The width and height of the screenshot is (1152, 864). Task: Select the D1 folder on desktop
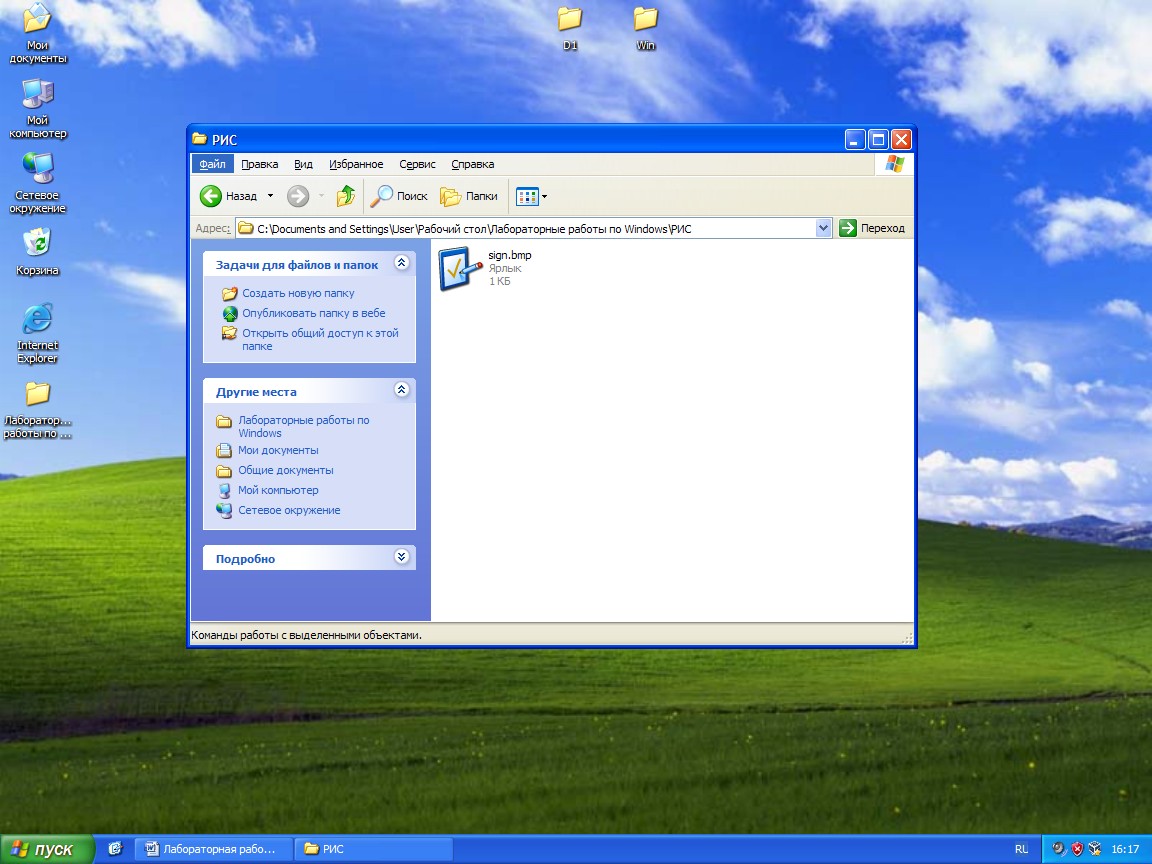(x=570, y=28)
